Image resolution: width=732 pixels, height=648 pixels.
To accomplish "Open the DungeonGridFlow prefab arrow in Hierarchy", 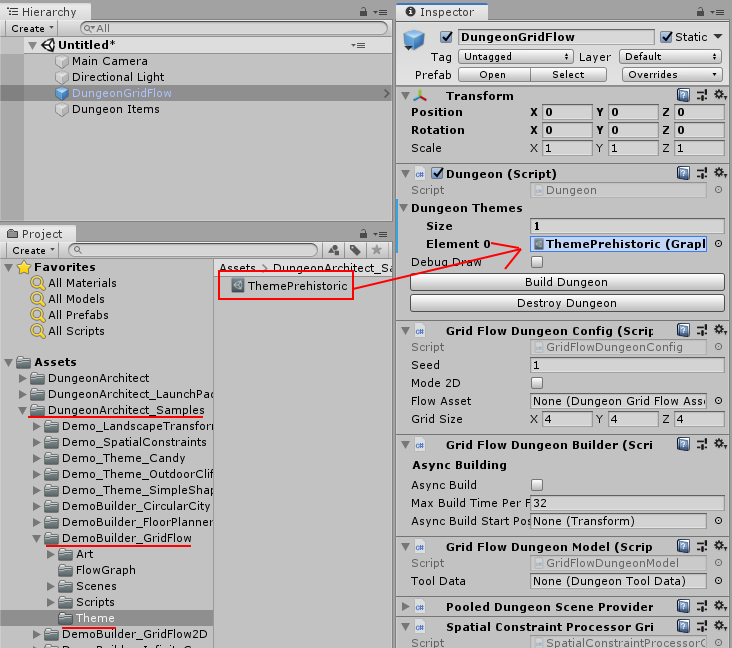I will (386, 93).
